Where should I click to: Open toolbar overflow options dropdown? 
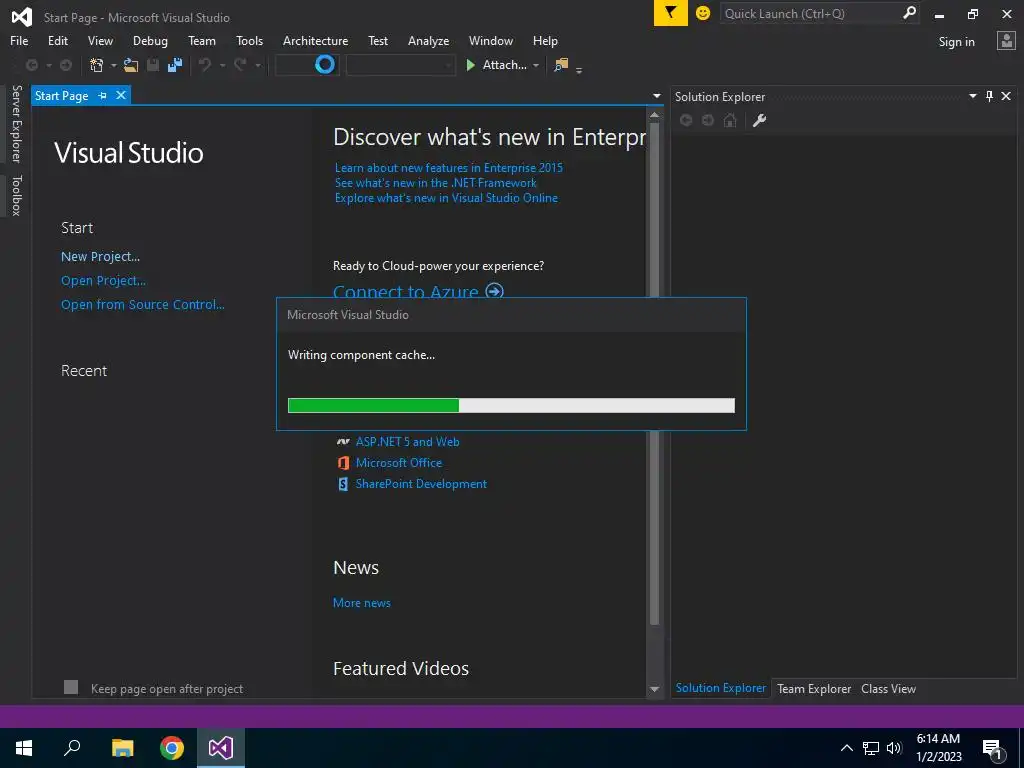[579, 69]
